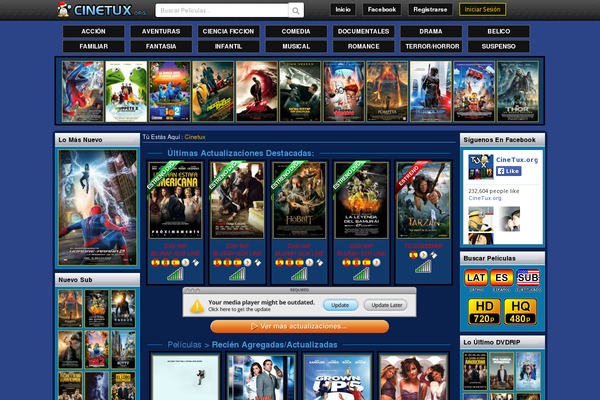This screenshot has width=600, height=400.
Task: Focus the Buscar Películas search field
Action: pyautogui.click(x=222, y=11)
